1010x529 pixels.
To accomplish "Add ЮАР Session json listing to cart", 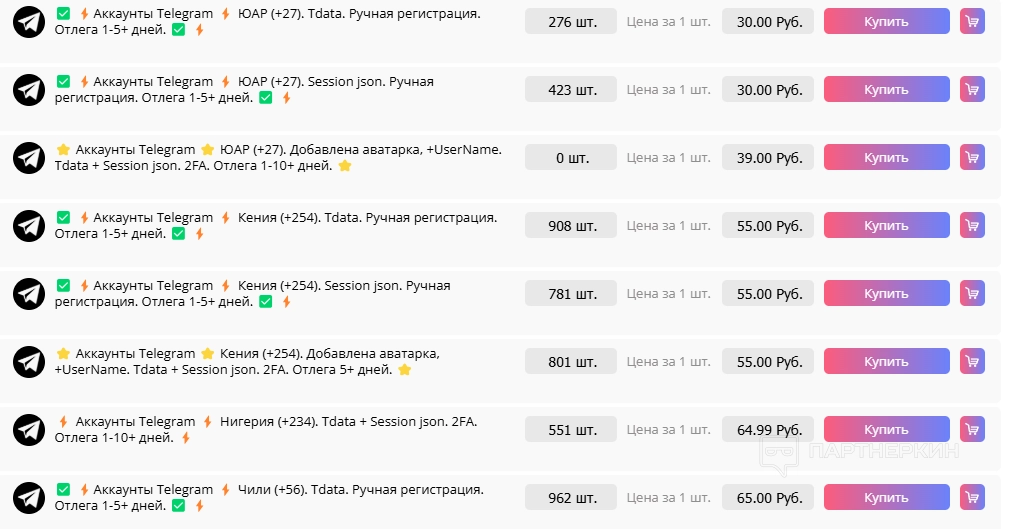I will click(x=972, y=89).
